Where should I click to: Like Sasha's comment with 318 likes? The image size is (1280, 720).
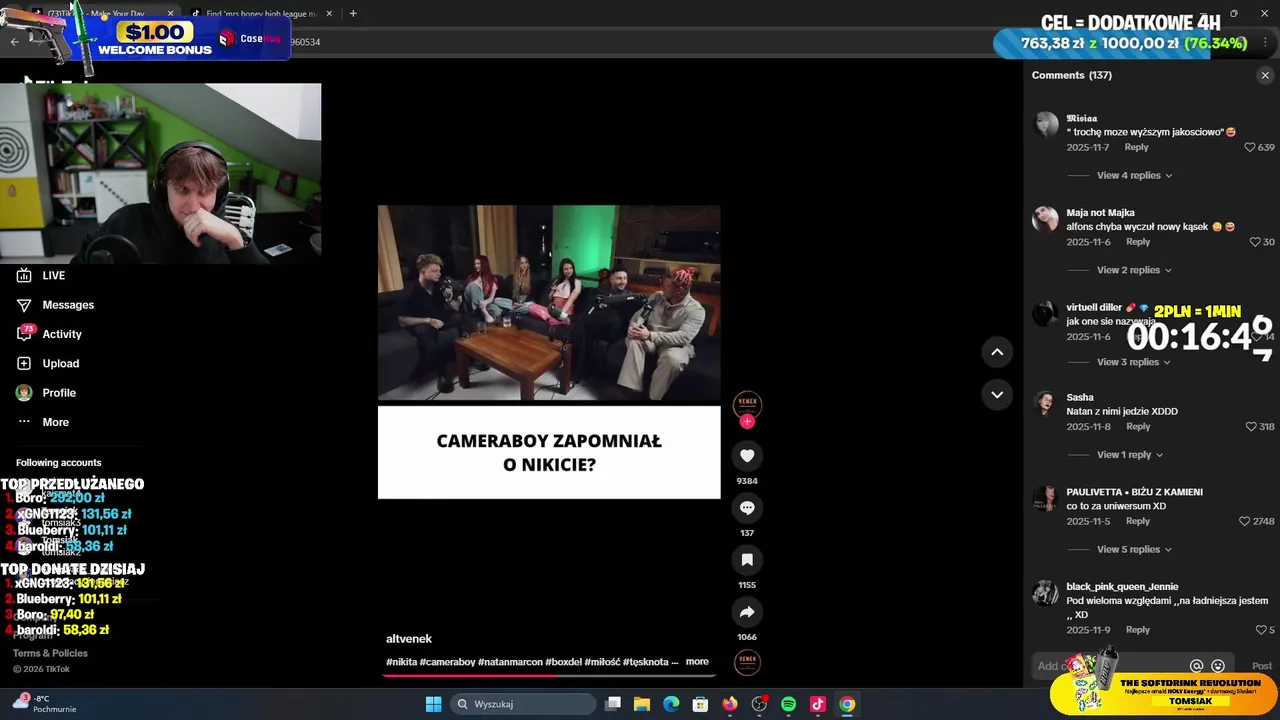(x=1250, y=427)
